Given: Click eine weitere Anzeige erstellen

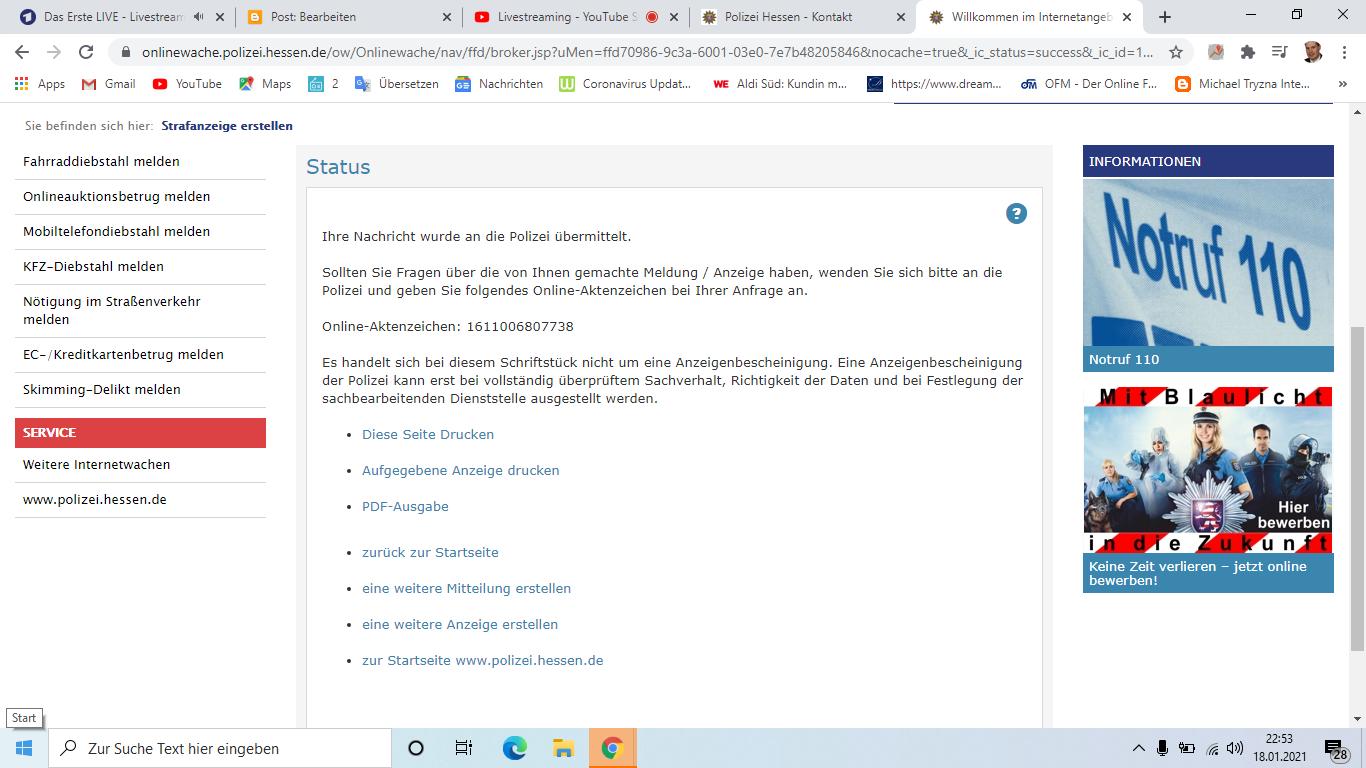Looking at the screenshot, I should point(460,625).
